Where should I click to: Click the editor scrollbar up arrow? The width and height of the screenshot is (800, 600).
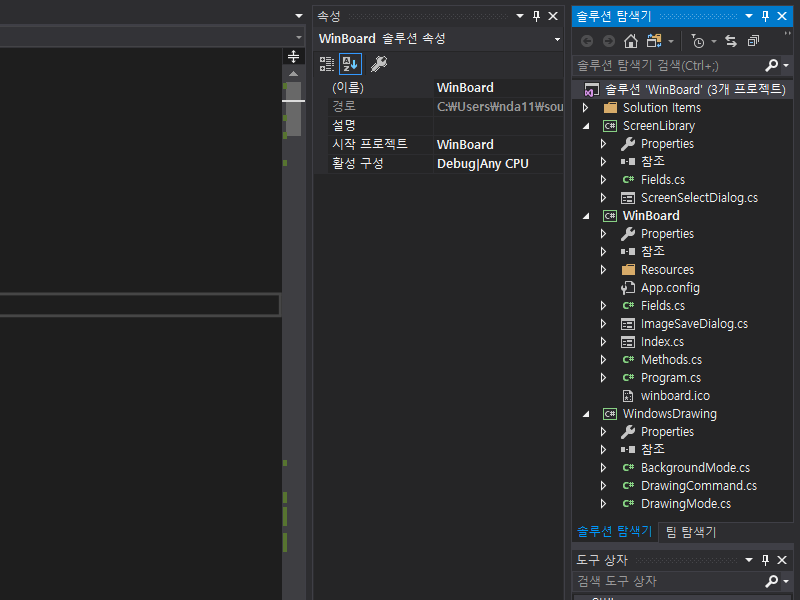(293, 74)
